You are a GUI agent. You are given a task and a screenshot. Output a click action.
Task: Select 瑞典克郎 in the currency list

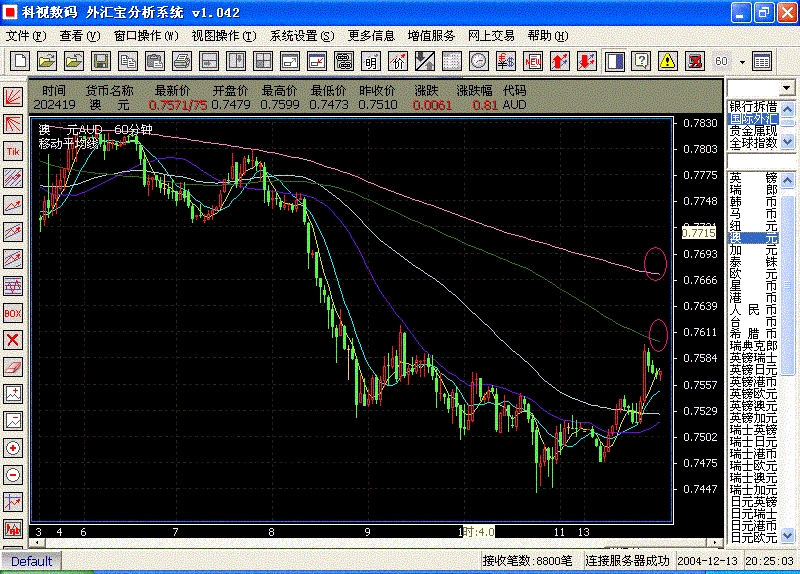point(754,346)
